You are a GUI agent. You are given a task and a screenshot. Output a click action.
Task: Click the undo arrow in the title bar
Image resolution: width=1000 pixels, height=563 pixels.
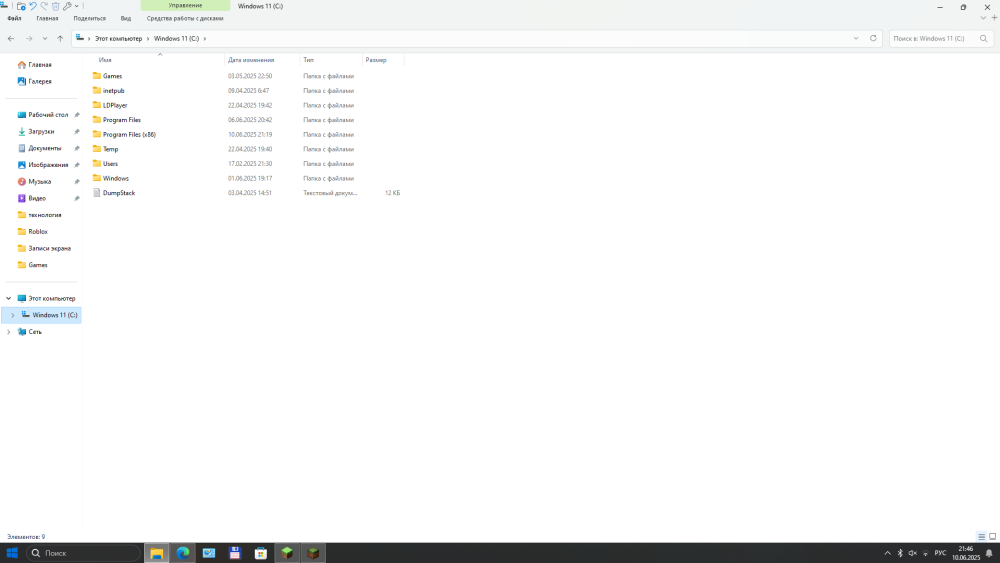[33, 6]
